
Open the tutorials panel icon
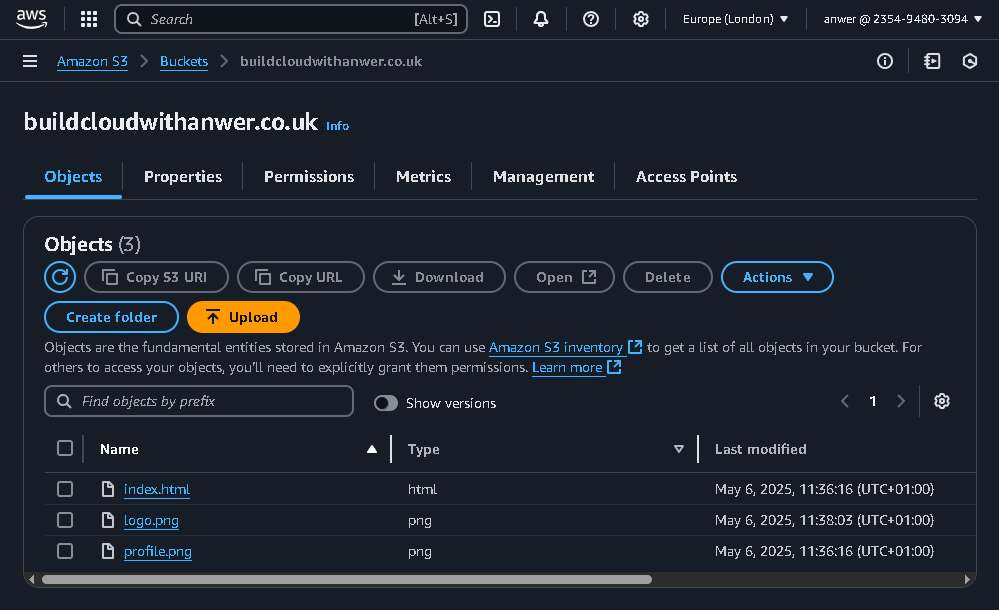(932, 61)
